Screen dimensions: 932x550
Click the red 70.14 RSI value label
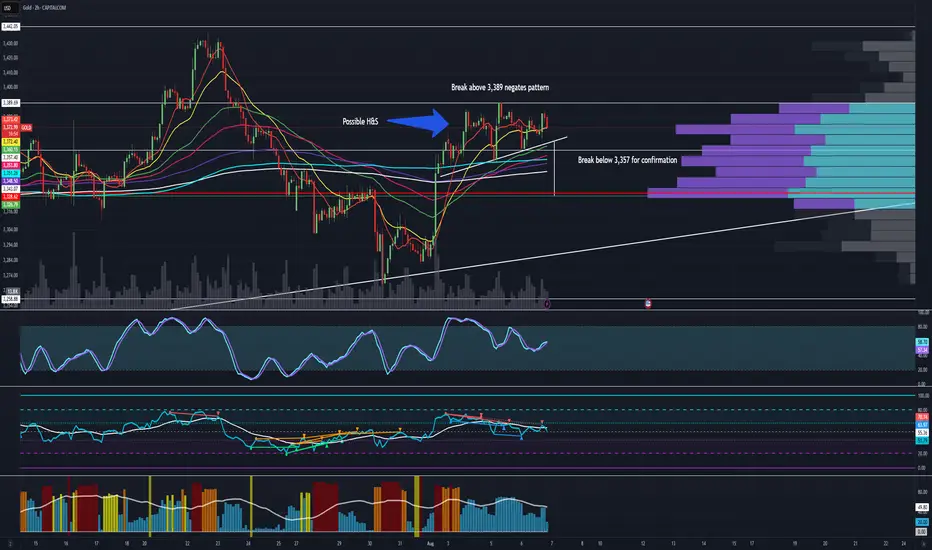pos(922,417)
